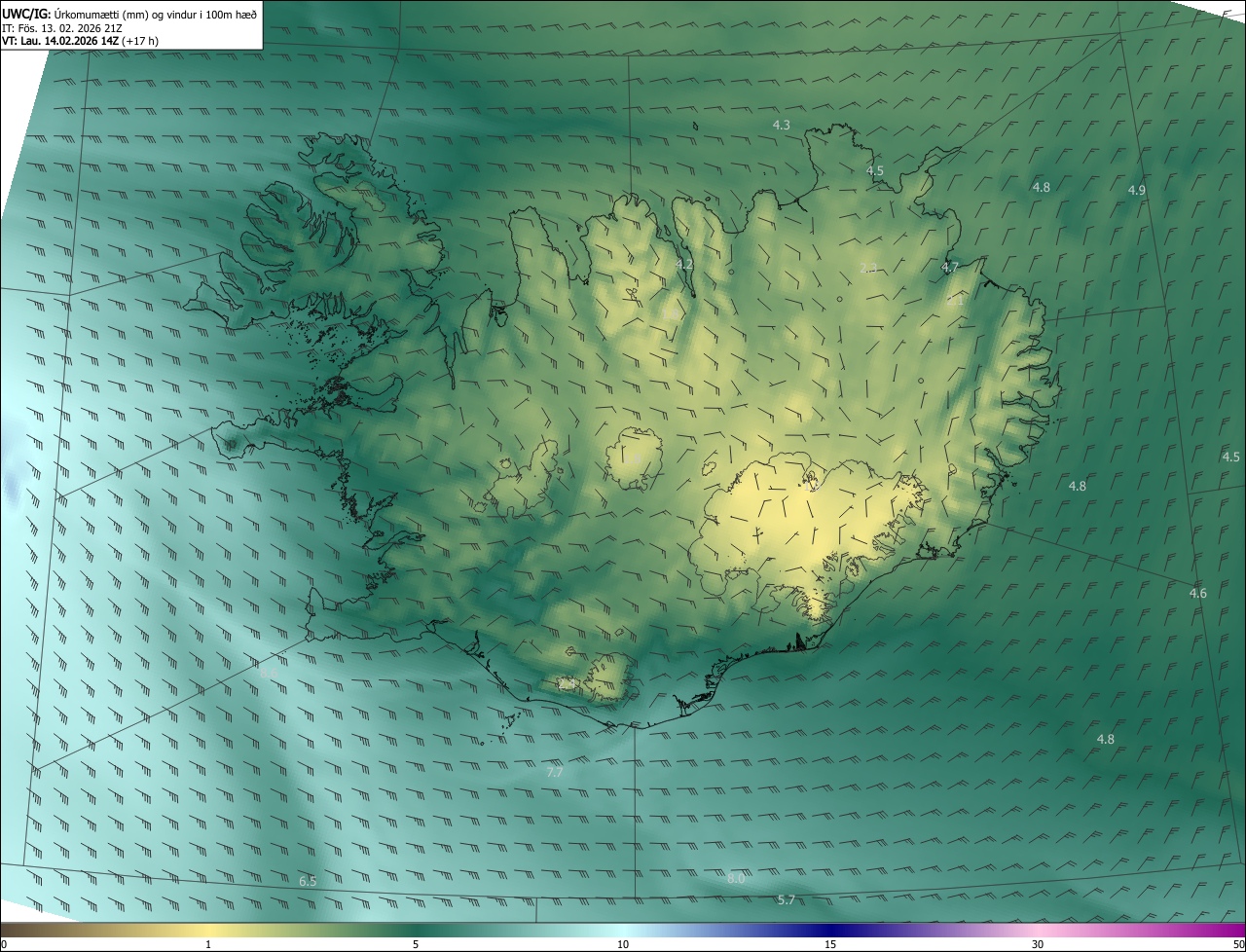Click the 50 tick on the colour scale
The image size is (1246, 952).
1238,944
